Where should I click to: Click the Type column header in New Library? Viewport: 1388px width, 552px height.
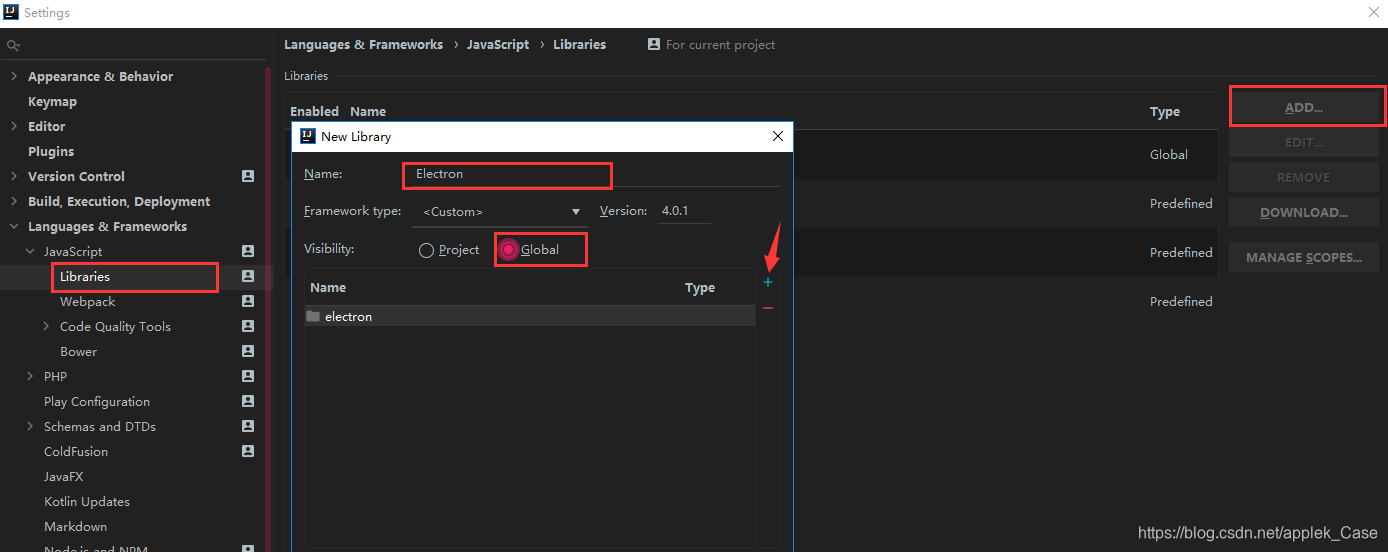700,287
